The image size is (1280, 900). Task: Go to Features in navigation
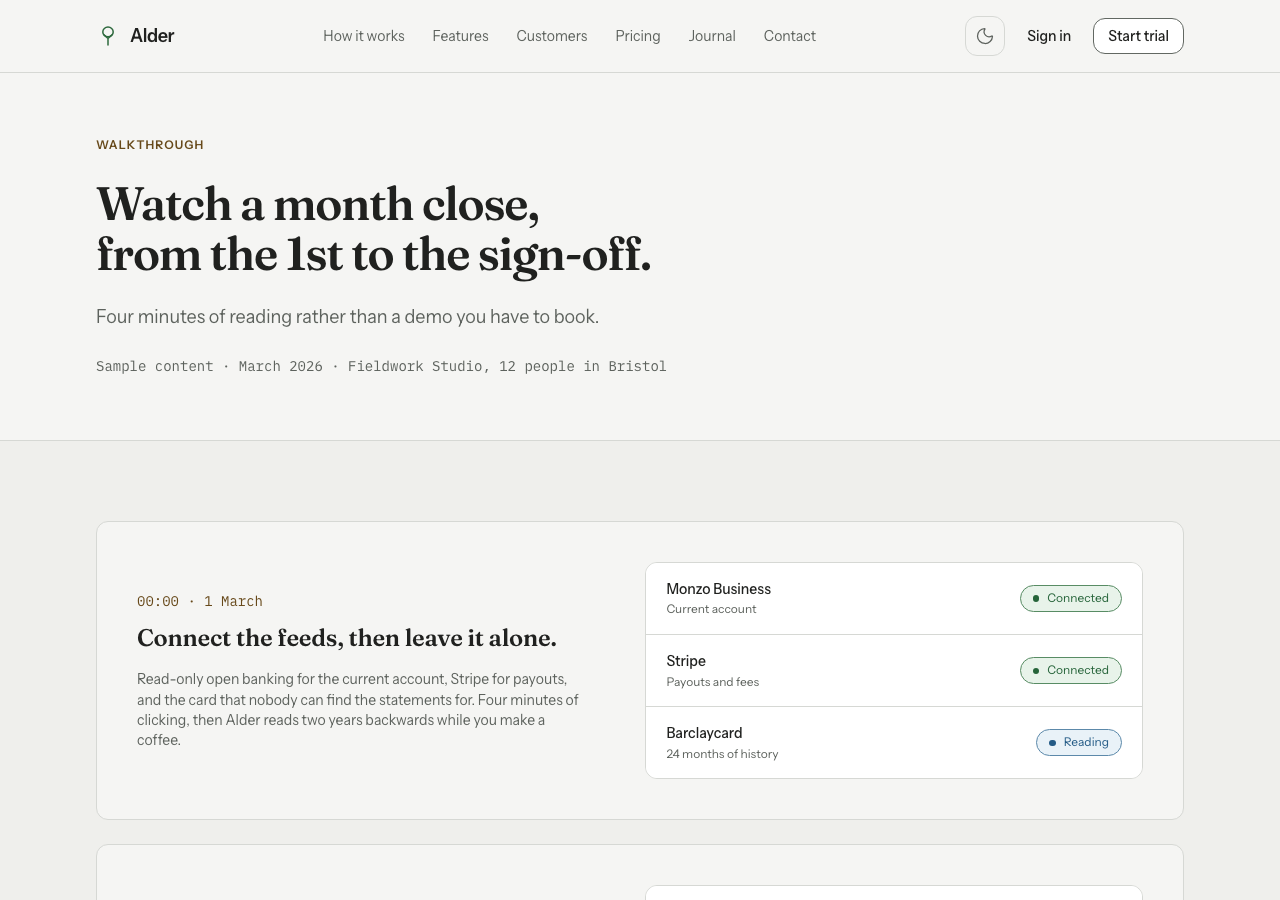click(461, 36)
